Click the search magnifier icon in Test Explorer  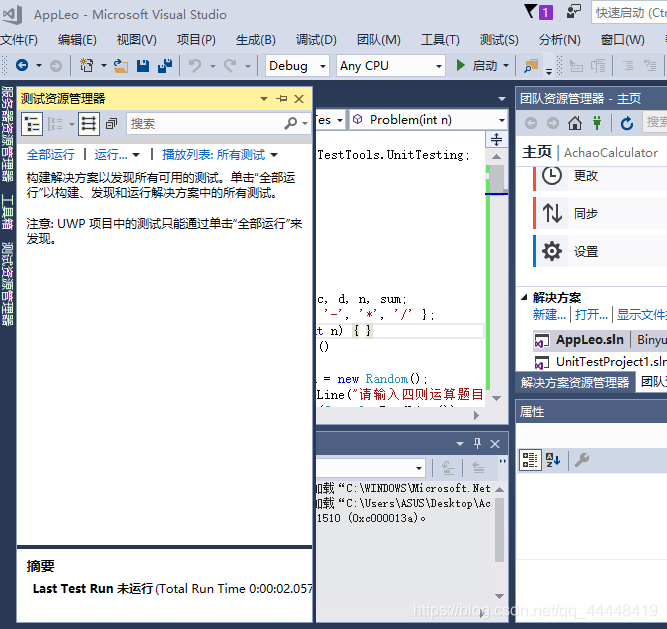[291, 124]
